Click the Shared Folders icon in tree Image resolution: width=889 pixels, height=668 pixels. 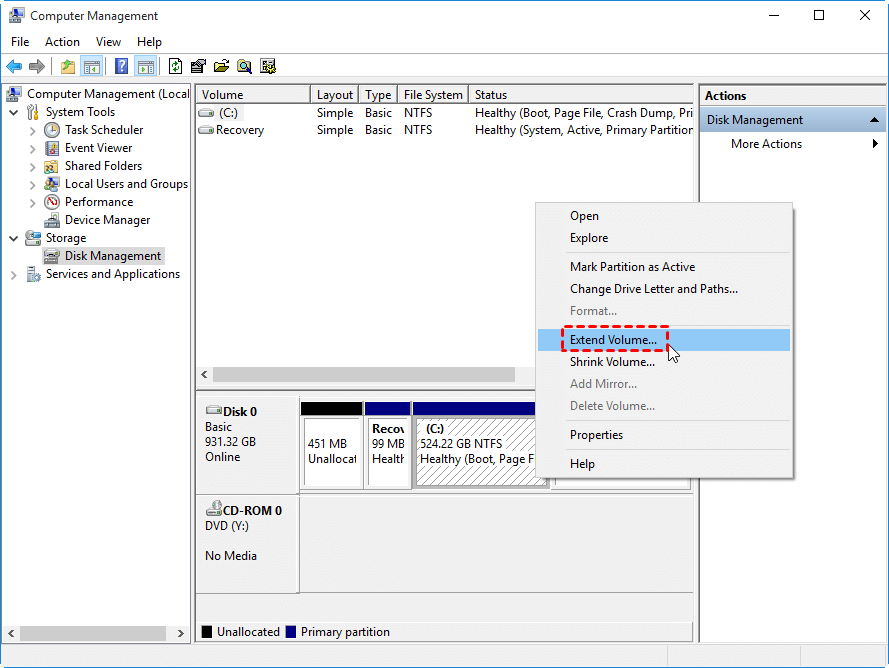(51, 167)
